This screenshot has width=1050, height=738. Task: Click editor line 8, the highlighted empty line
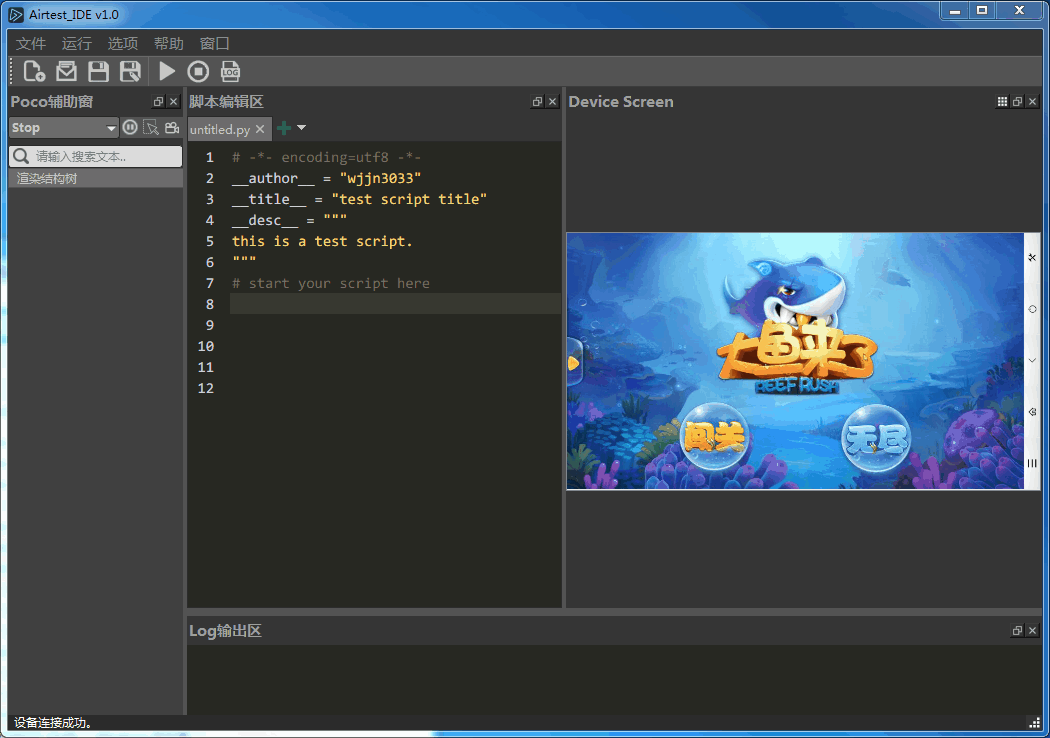click(x=395, y=304)
